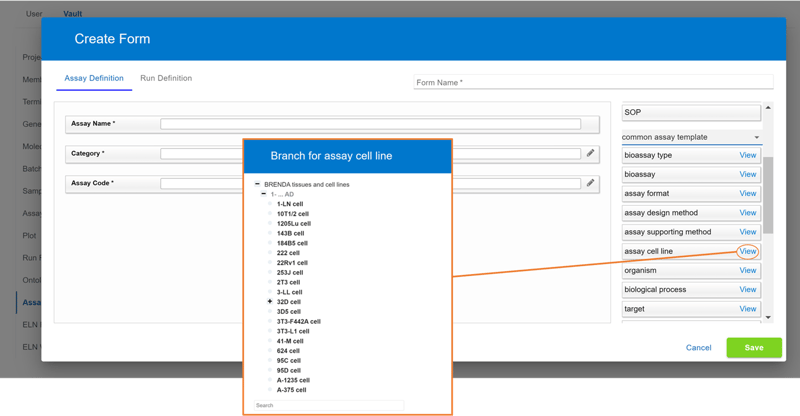Click the scroll up arrow of the template list
Viewport: 800px width, 416px height.
point(768,108)
